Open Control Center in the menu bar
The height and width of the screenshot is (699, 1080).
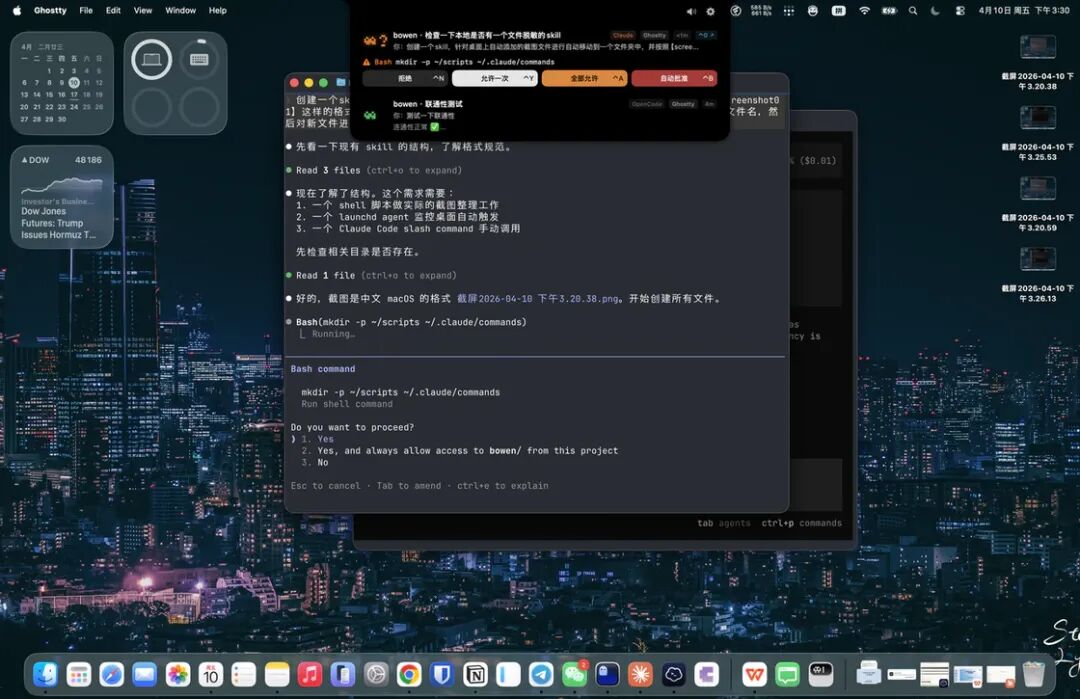pyautogui.click(x=960, y=10)
